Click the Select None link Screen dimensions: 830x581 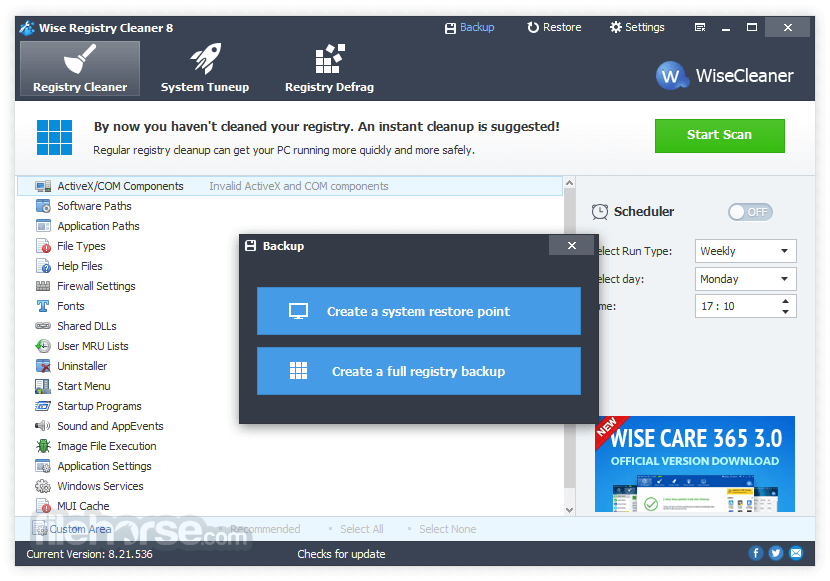447,529
